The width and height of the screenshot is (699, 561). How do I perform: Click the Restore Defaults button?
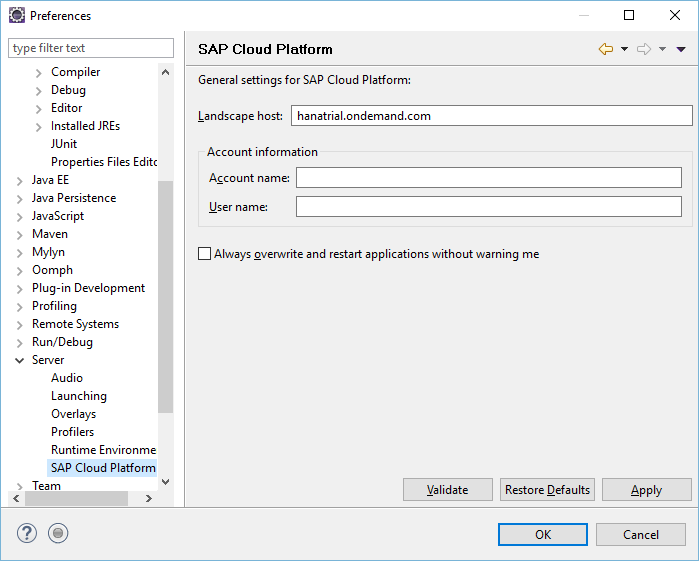547,490
